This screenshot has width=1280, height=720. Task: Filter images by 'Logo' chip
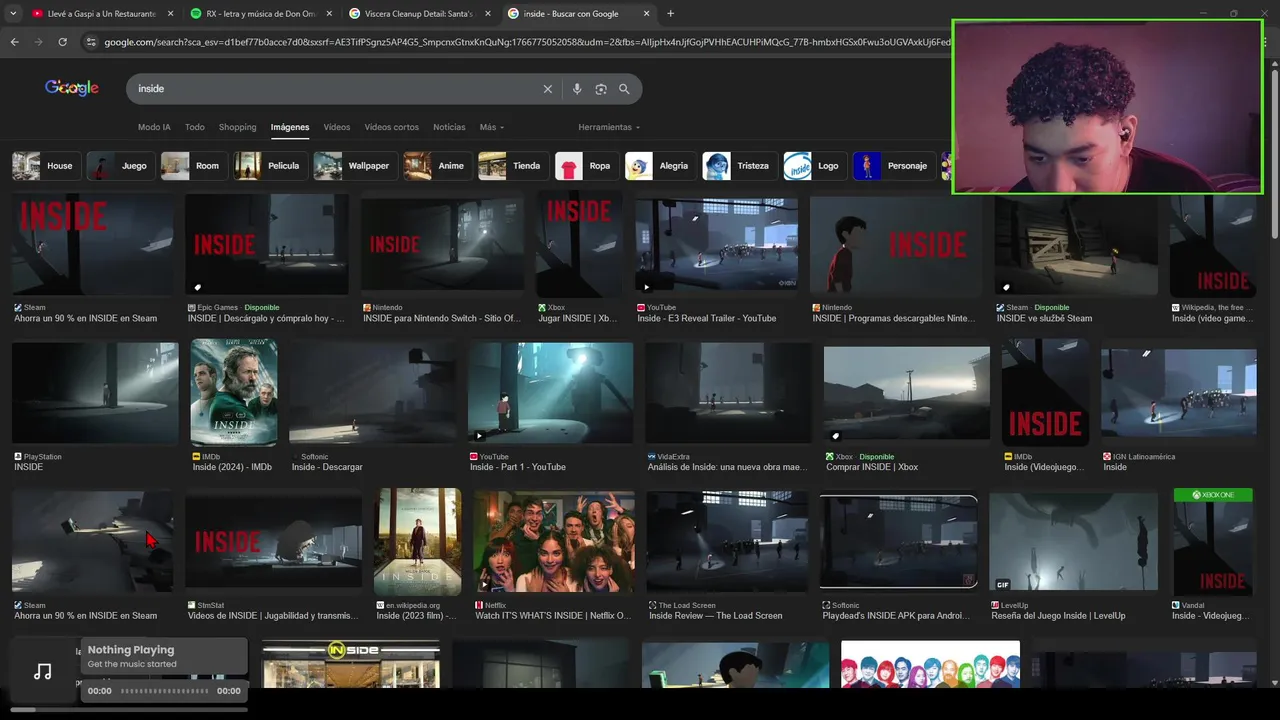coord(815,166)
